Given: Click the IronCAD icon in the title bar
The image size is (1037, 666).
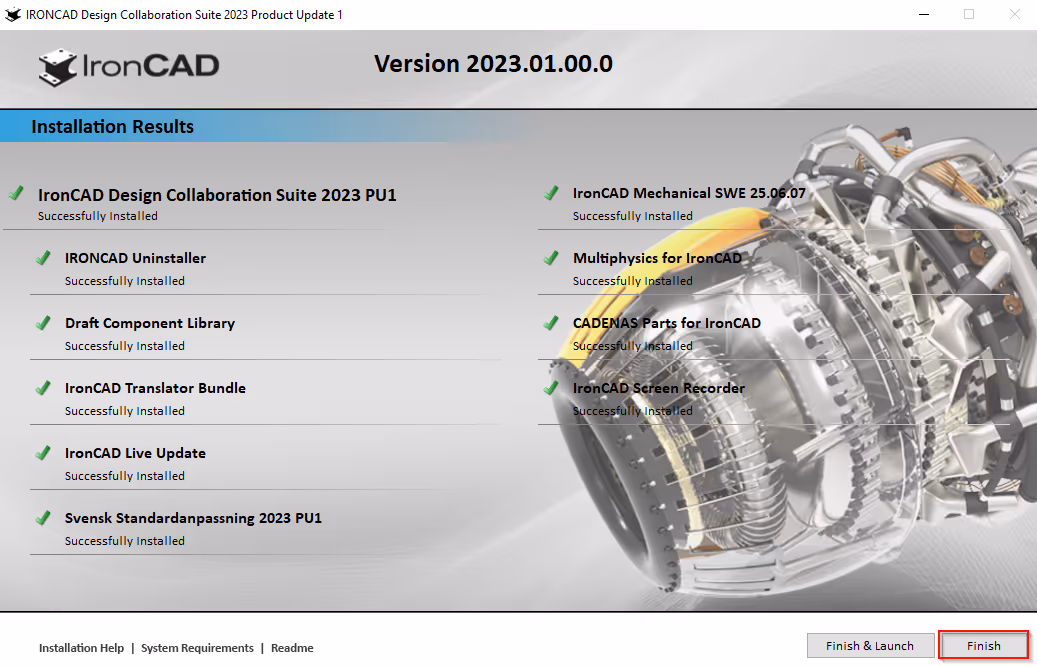Looking at the screenshot, I should (13, 15).
